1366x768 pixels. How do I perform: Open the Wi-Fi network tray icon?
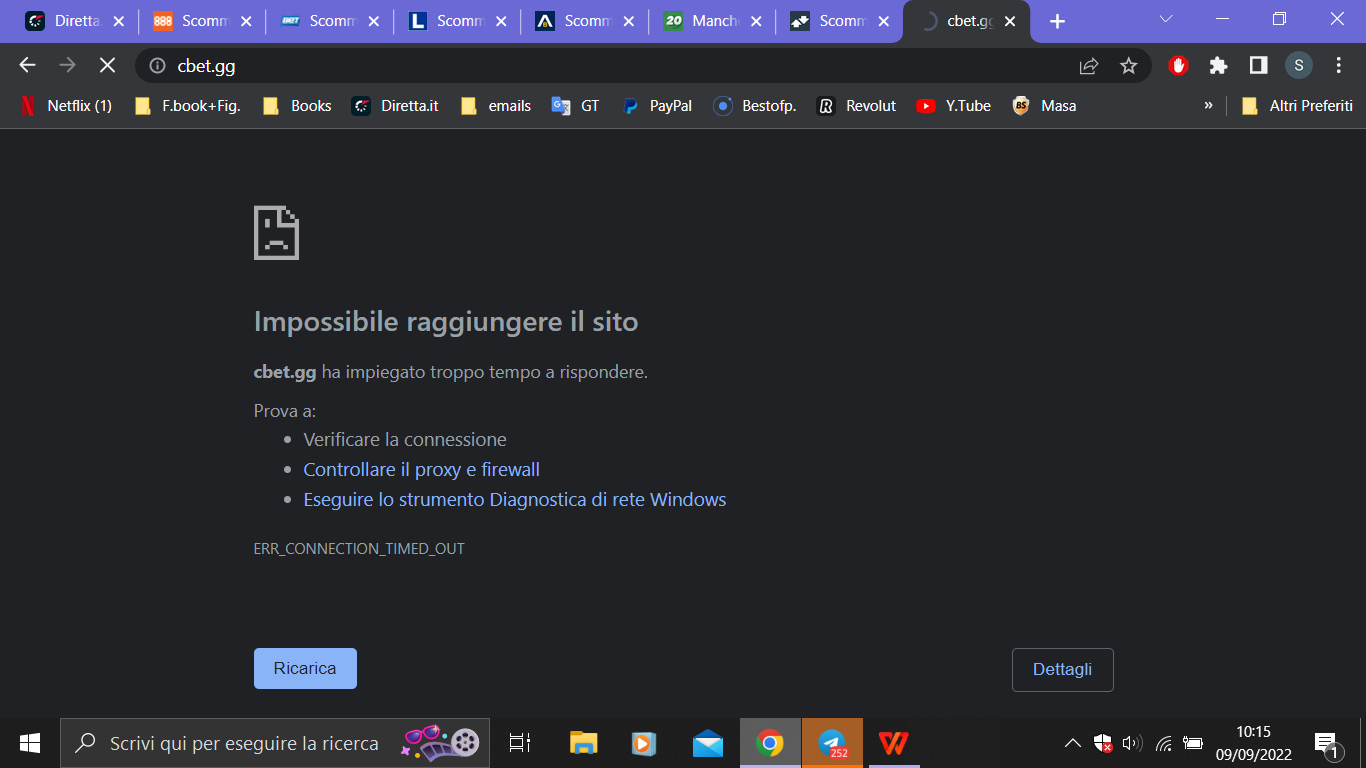pos(1163,743)
